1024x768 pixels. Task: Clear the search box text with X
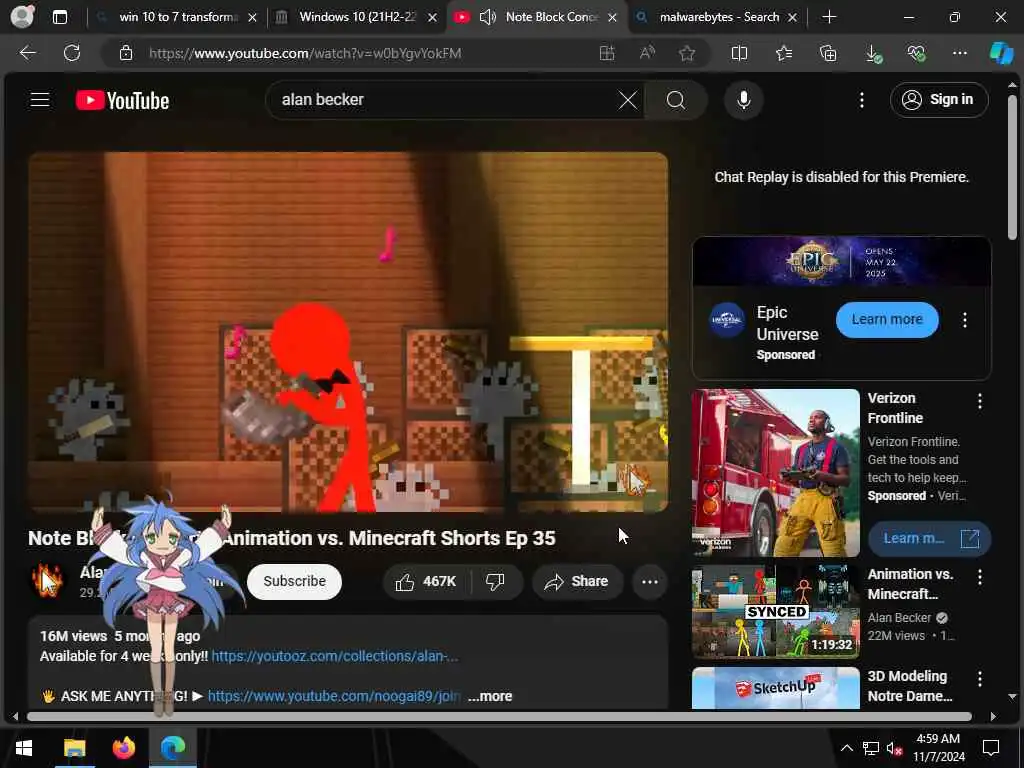click(628, 100)
